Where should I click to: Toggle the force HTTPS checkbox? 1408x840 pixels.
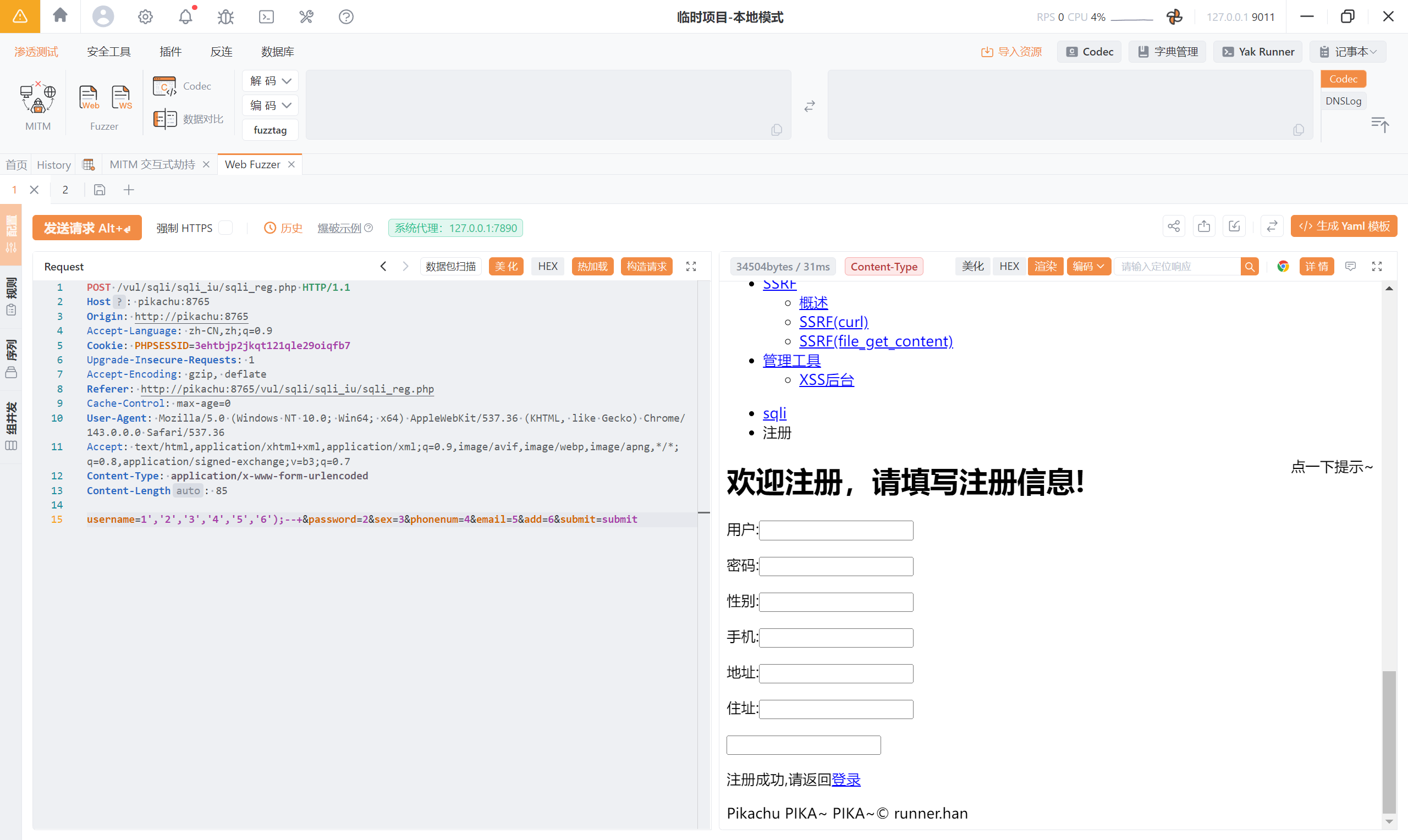click(x=226, y=228)
